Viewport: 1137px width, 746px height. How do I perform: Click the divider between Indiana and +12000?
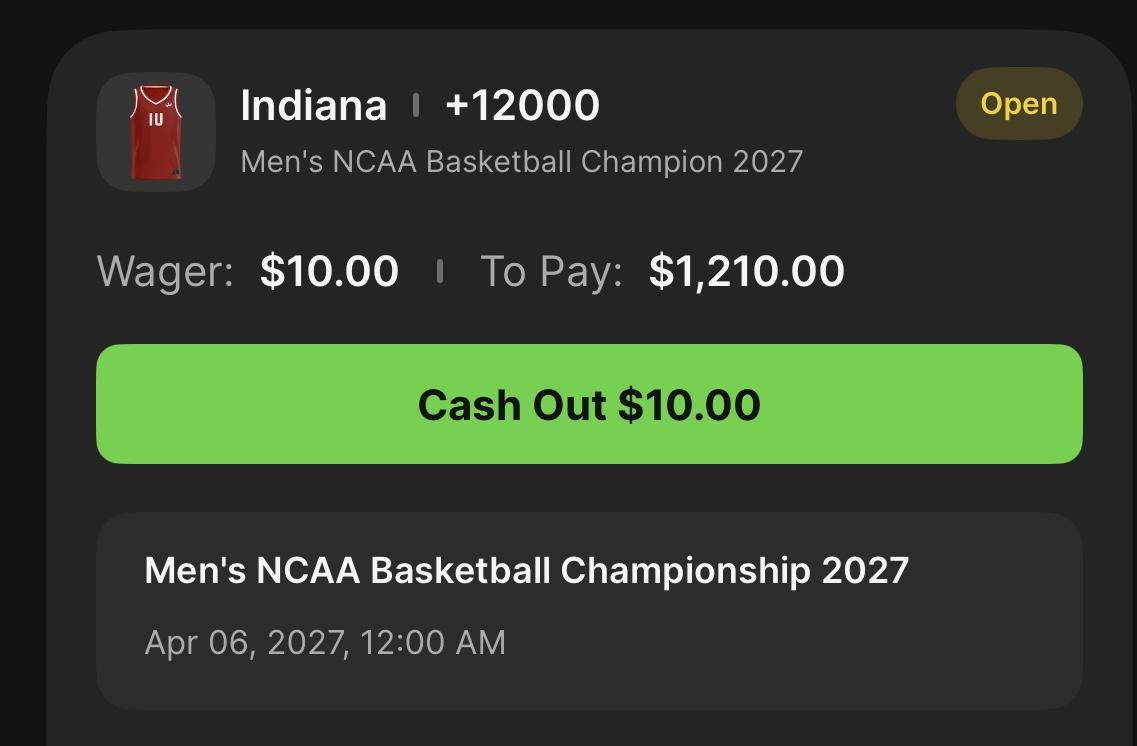point(415,105)
